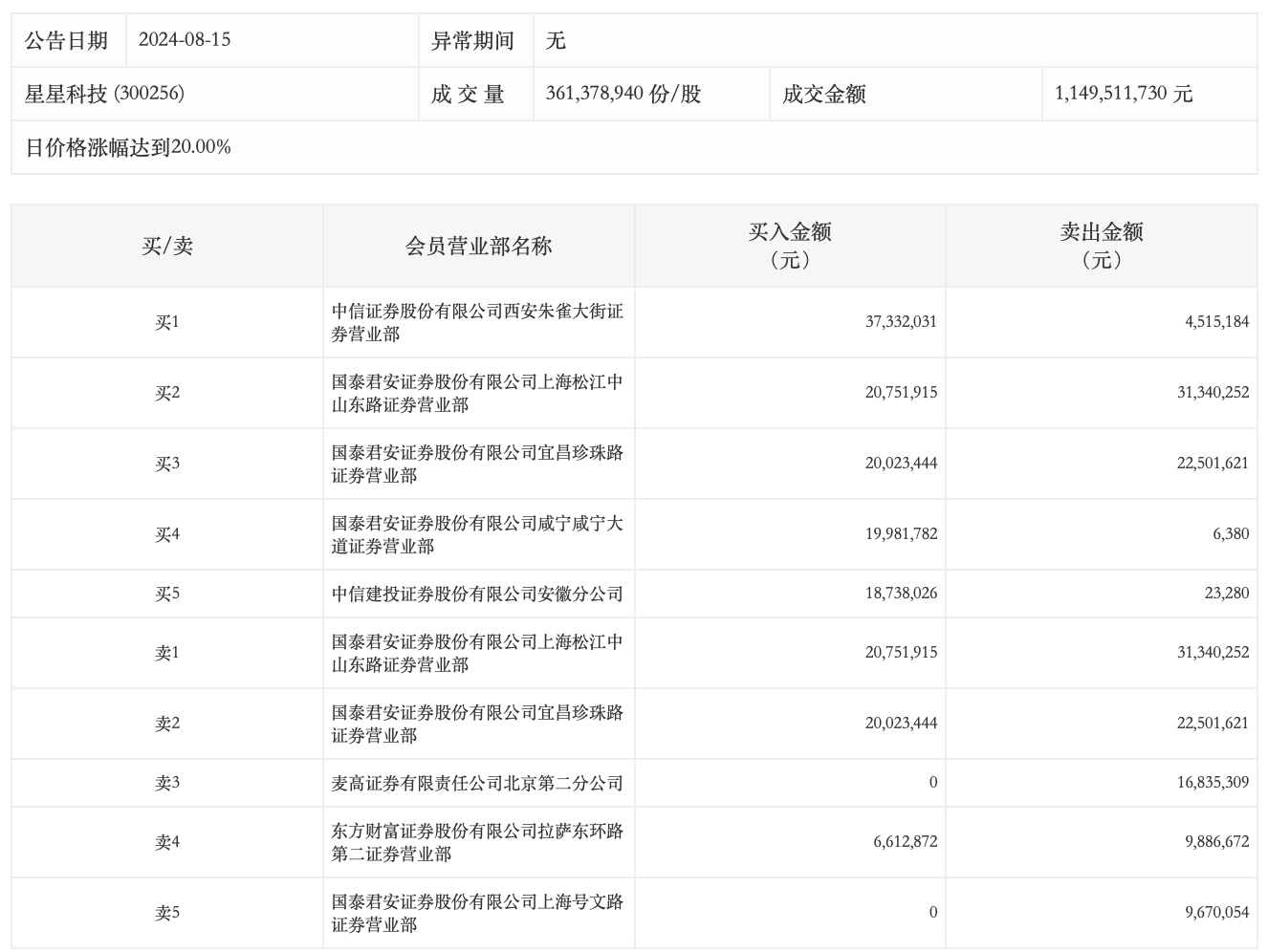This screenshot has width=1268, height=952.
Task: Click sell amount 6,380 in row 买4
Action: [1231, 534]
